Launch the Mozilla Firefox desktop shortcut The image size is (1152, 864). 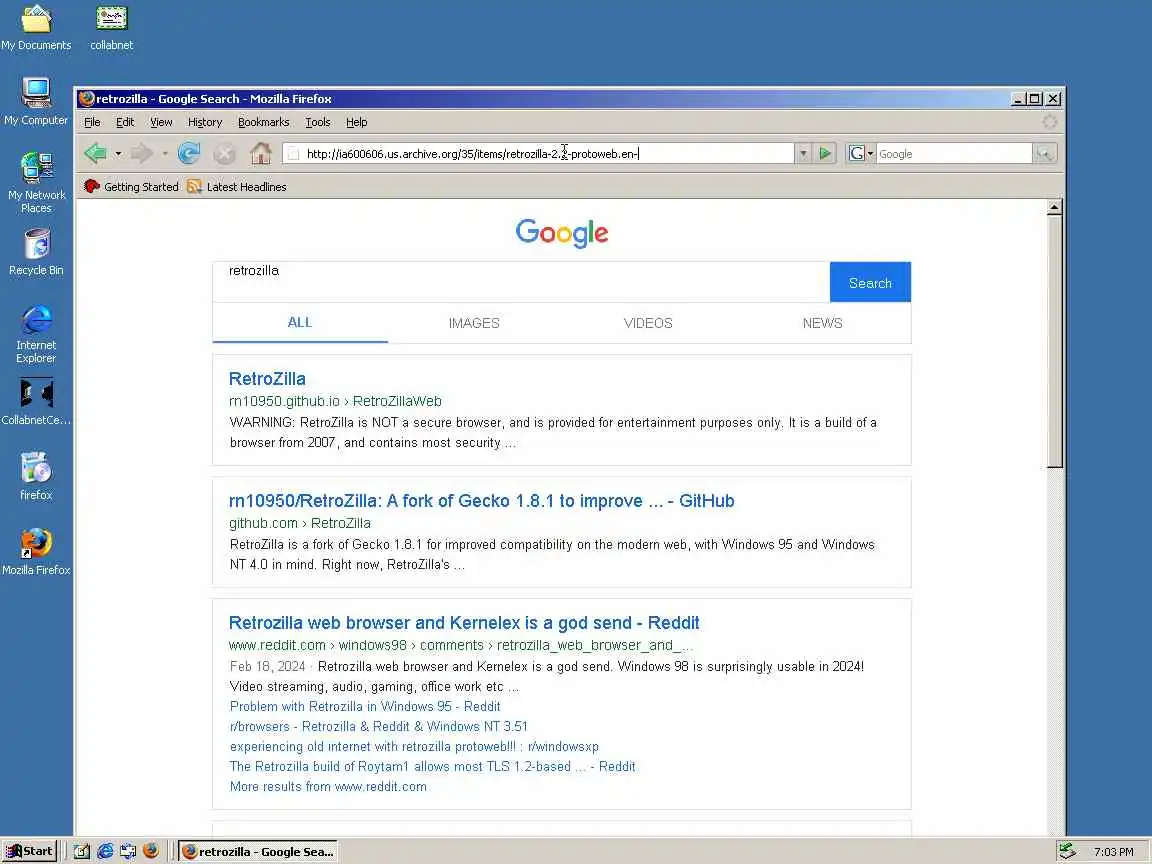tap(36, 551)
